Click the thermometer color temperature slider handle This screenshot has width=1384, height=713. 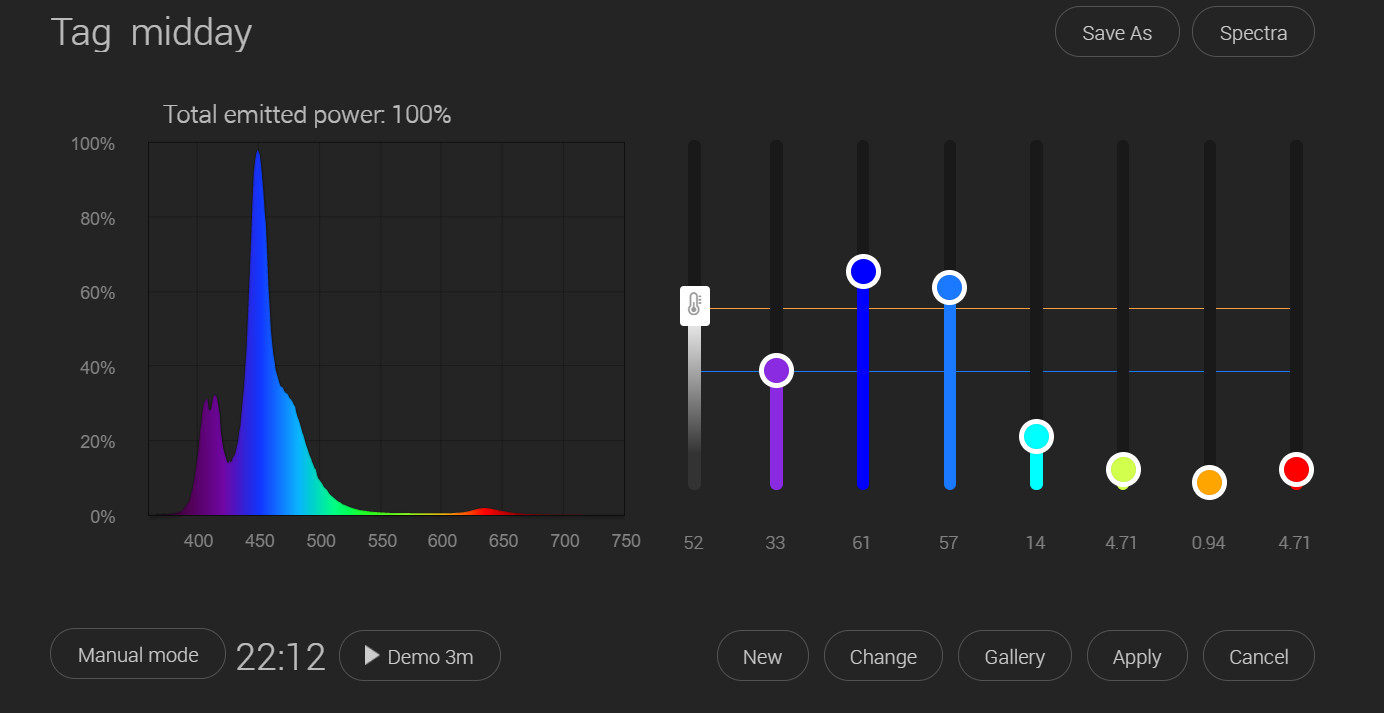coord(695,306)
